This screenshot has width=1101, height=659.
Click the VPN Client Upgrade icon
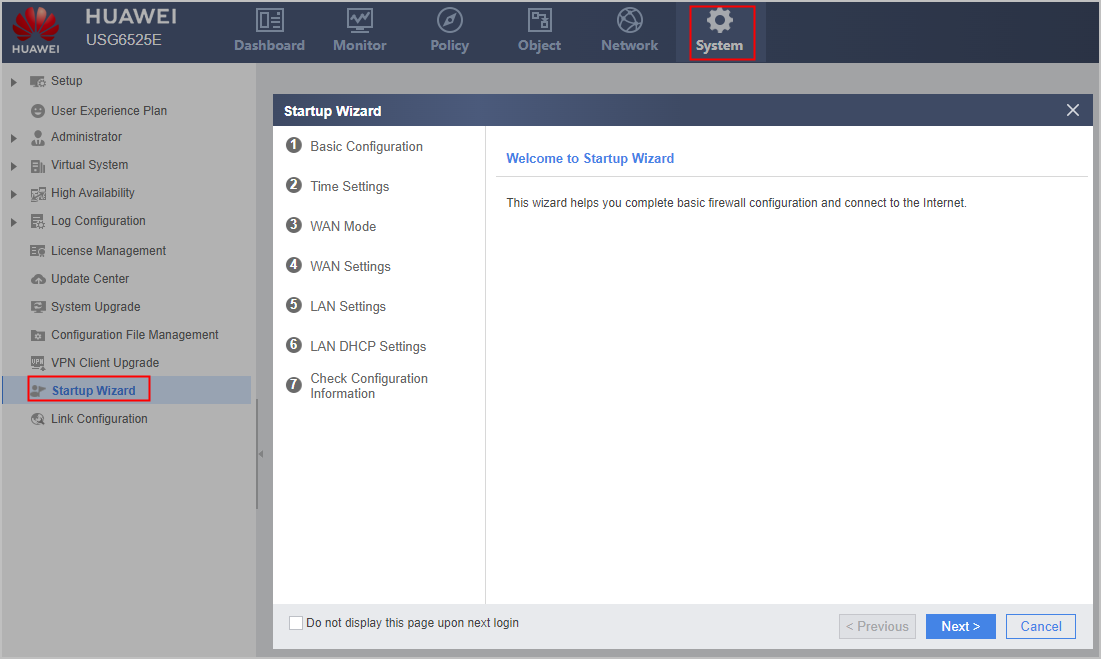click(x=38, y=363)
